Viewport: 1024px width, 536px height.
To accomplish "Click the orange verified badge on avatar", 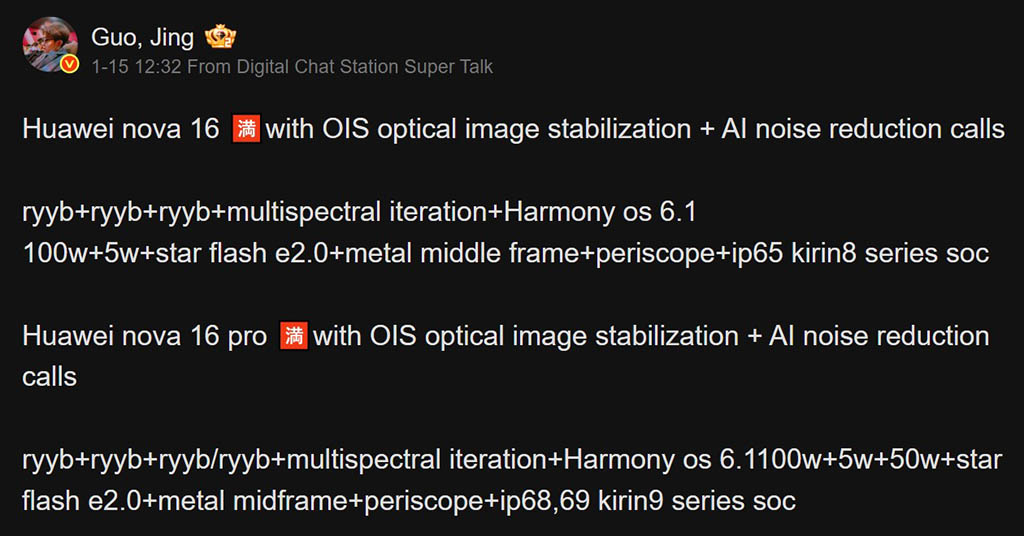I will click(69, 65).
